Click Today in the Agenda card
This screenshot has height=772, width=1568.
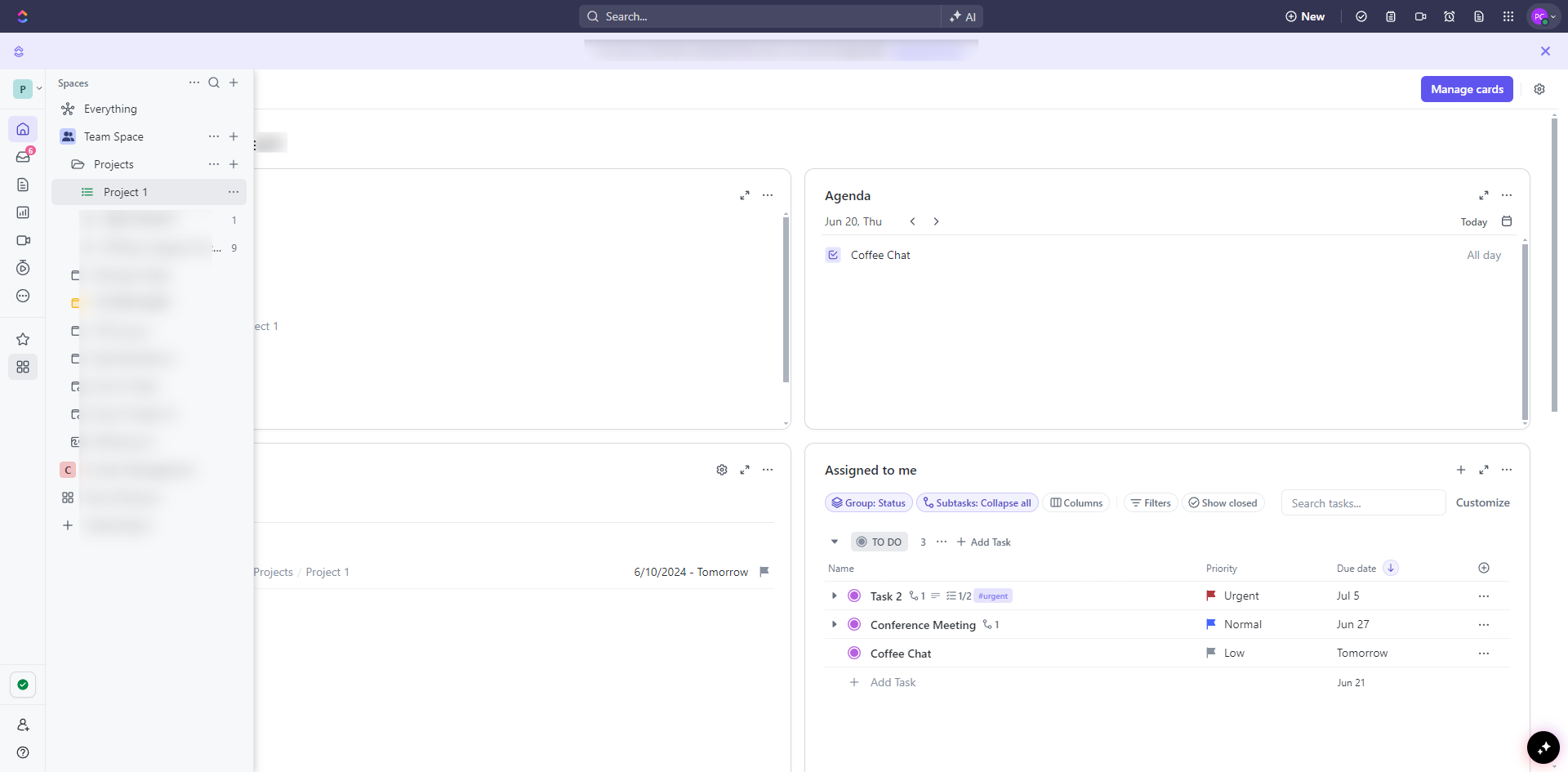coord(1473,222)
